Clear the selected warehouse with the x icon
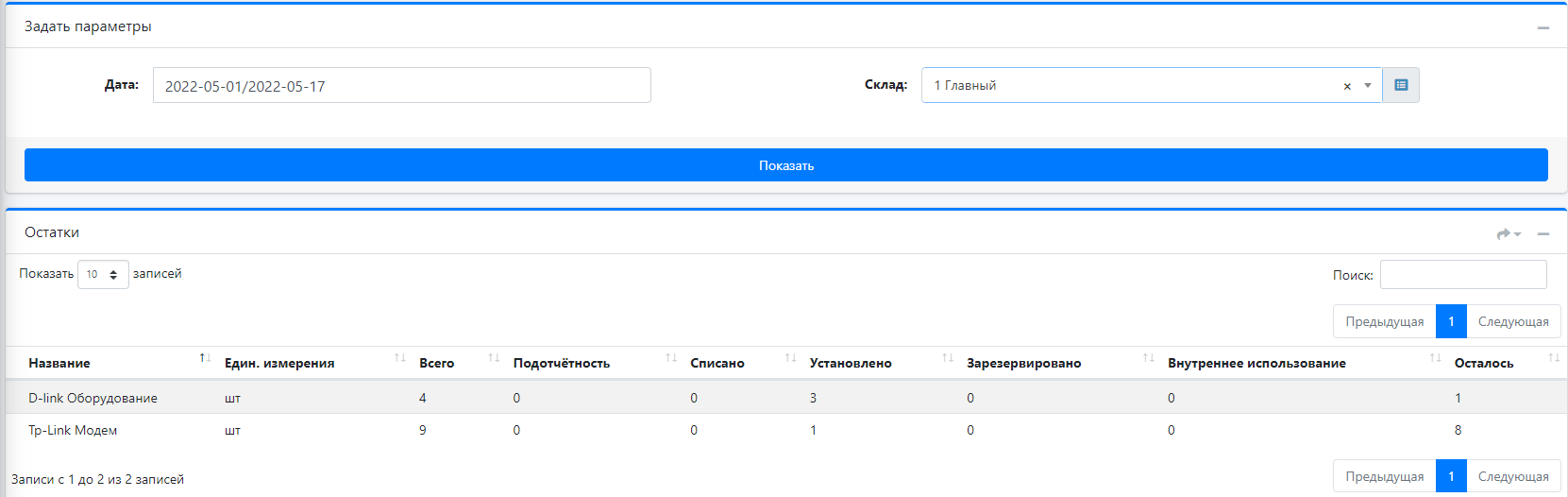 click(1347, 86)
